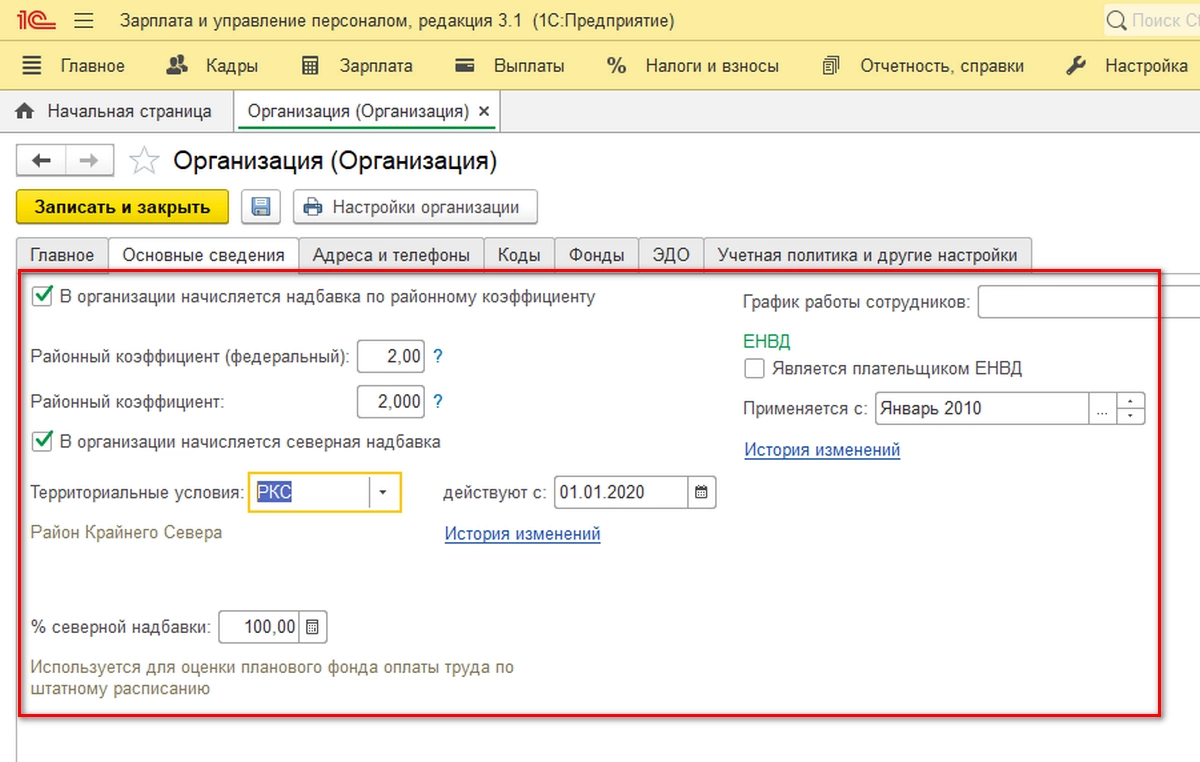Click the green ЕНВД section heading

(x=767, y=340)
